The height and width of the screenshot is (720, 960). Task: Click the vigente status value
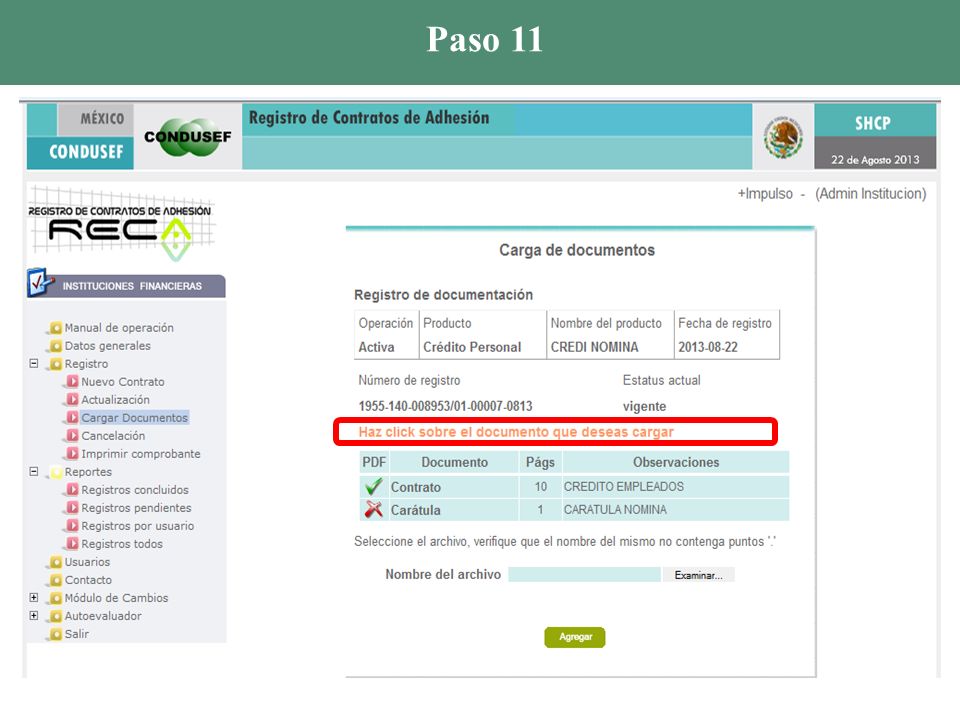645,407
